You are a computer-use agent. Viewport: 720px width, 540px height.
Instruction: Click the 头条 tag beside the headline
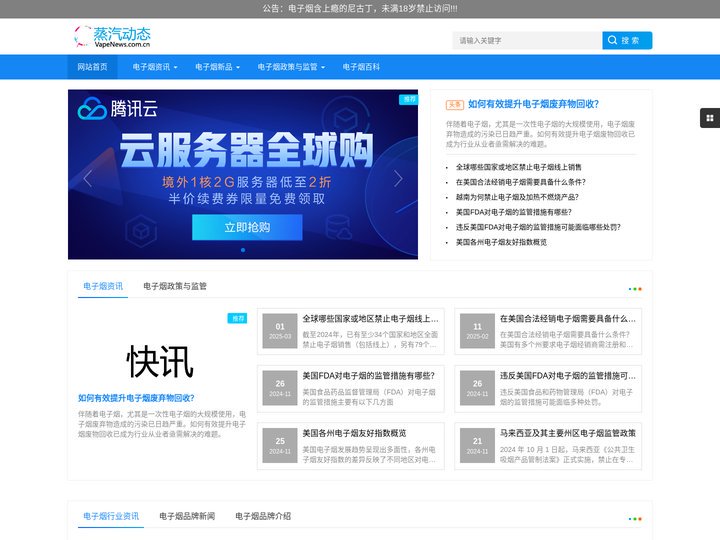[455, 105]
